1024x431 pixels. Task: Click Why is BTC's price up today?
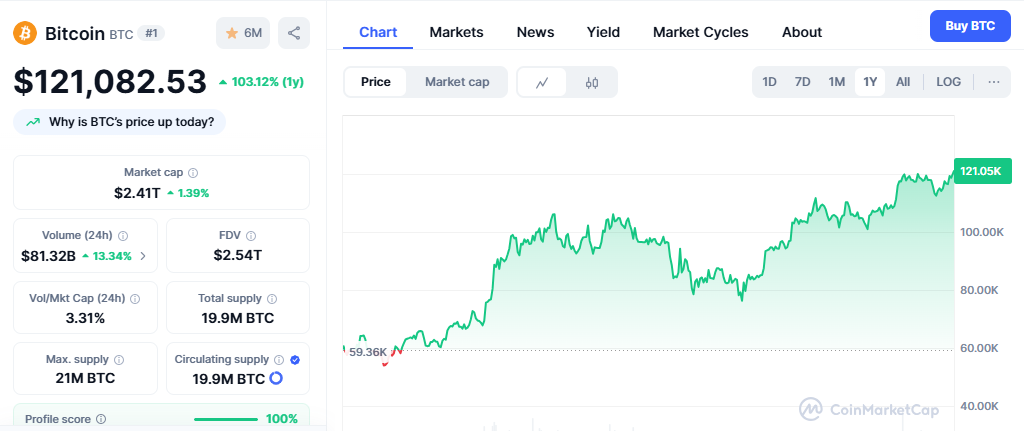click(x=120, y=122)
